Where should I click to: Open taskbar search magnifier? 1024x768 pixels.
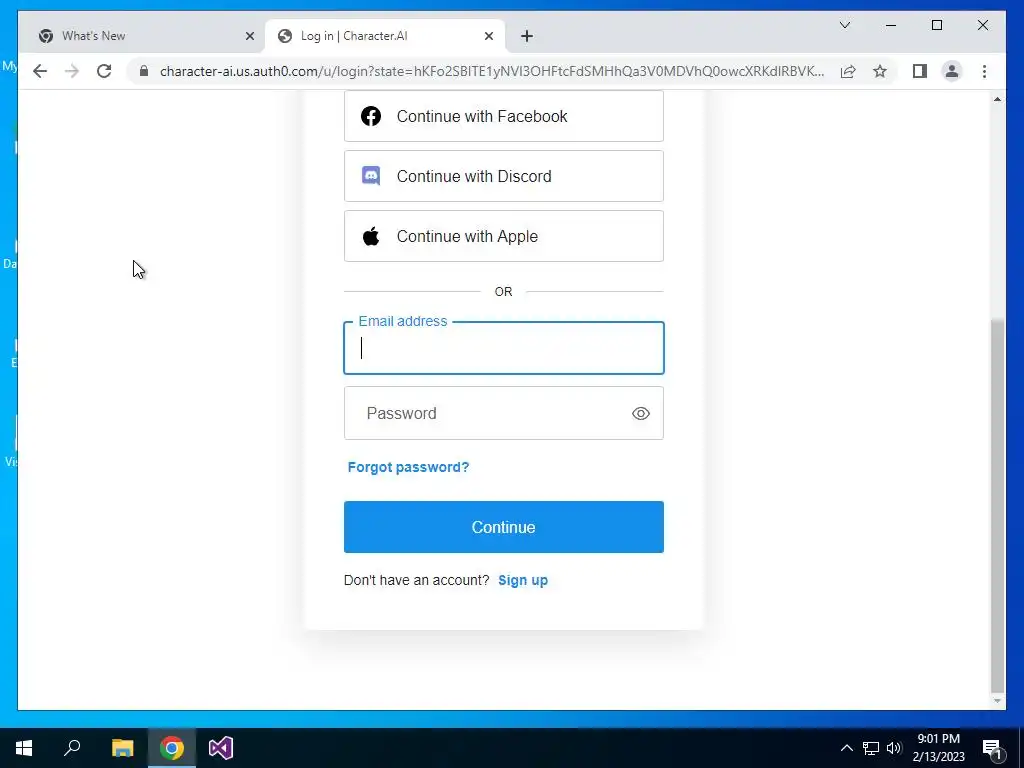[x=72, y=748]
